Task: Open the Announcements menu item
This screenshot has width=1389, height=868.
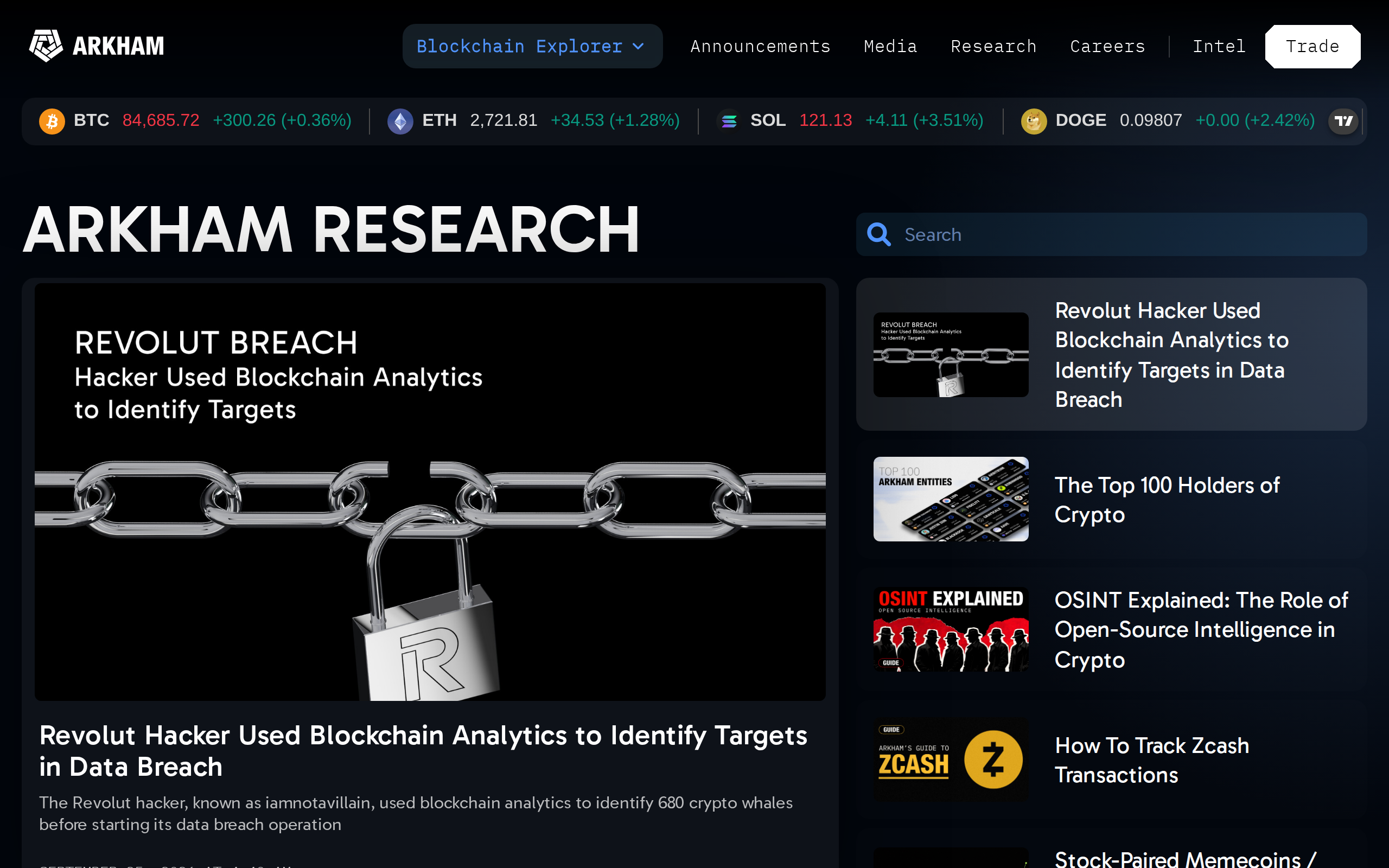Action: pos(761,46)
